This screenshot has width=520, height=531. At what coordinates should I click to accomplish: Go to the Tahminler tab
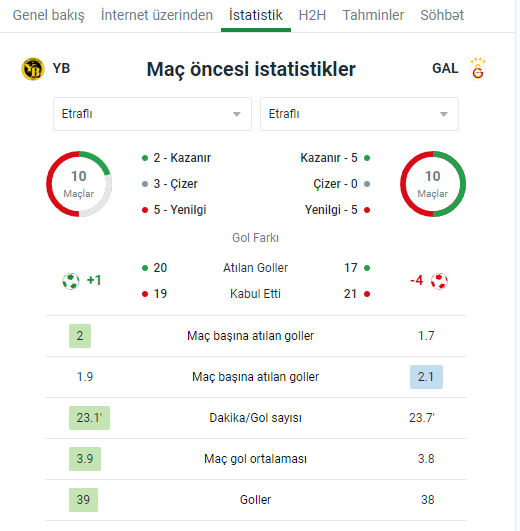pyautogui.click(x=373, y=15)
